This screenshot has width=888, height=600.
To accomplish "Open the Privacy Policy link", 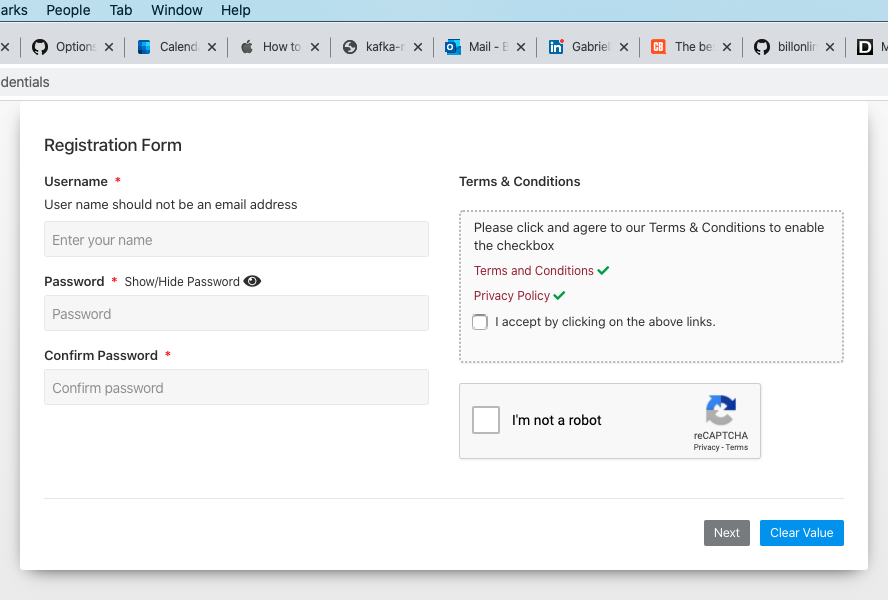I will click(x=512, y=296).
